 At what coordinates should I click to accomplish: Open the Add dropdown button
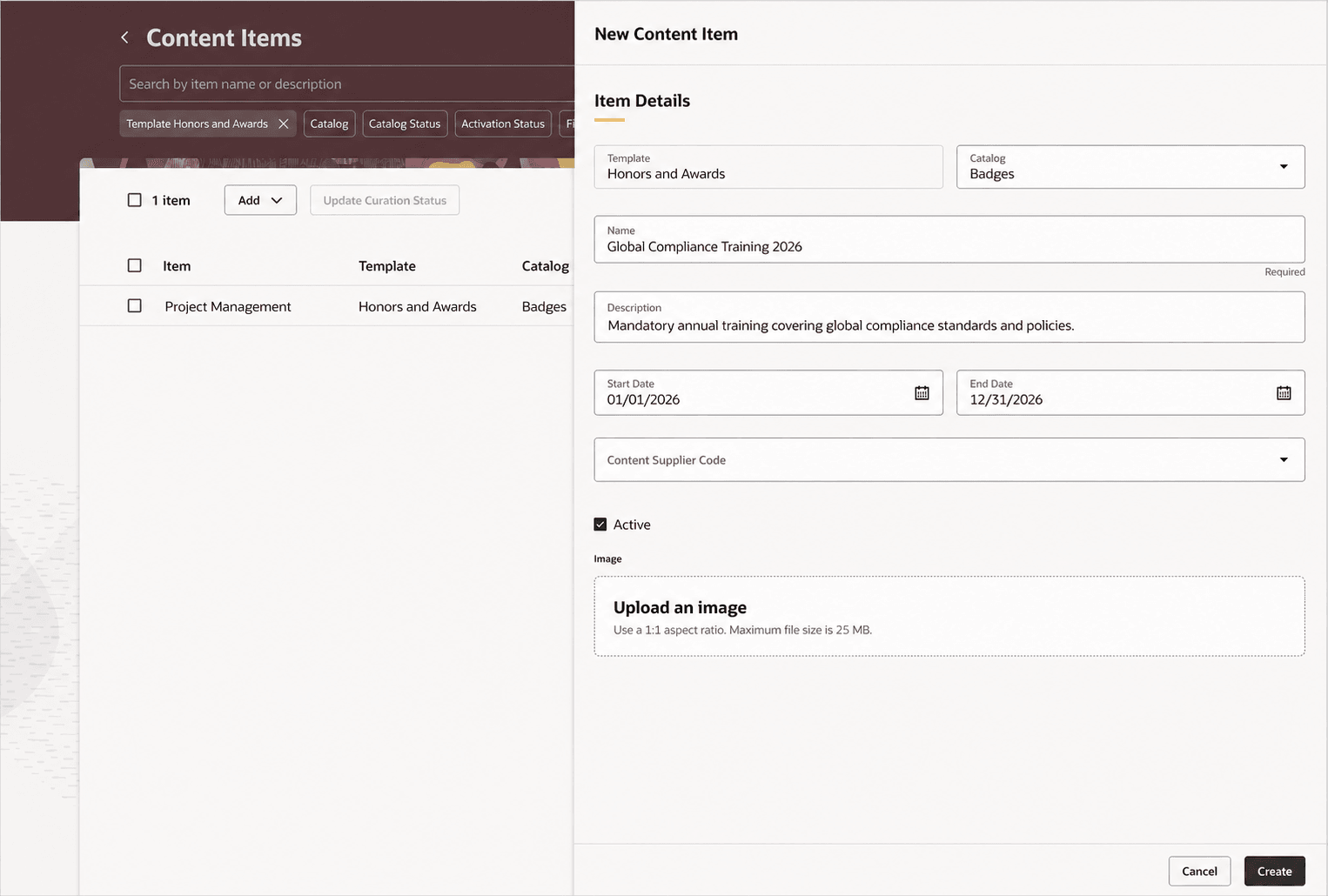[260, 200]
